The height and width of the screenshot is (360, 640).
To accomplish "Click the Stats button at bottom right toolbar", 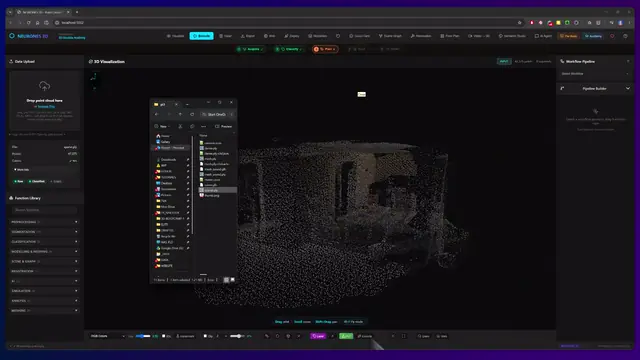I will coord(442,336).
